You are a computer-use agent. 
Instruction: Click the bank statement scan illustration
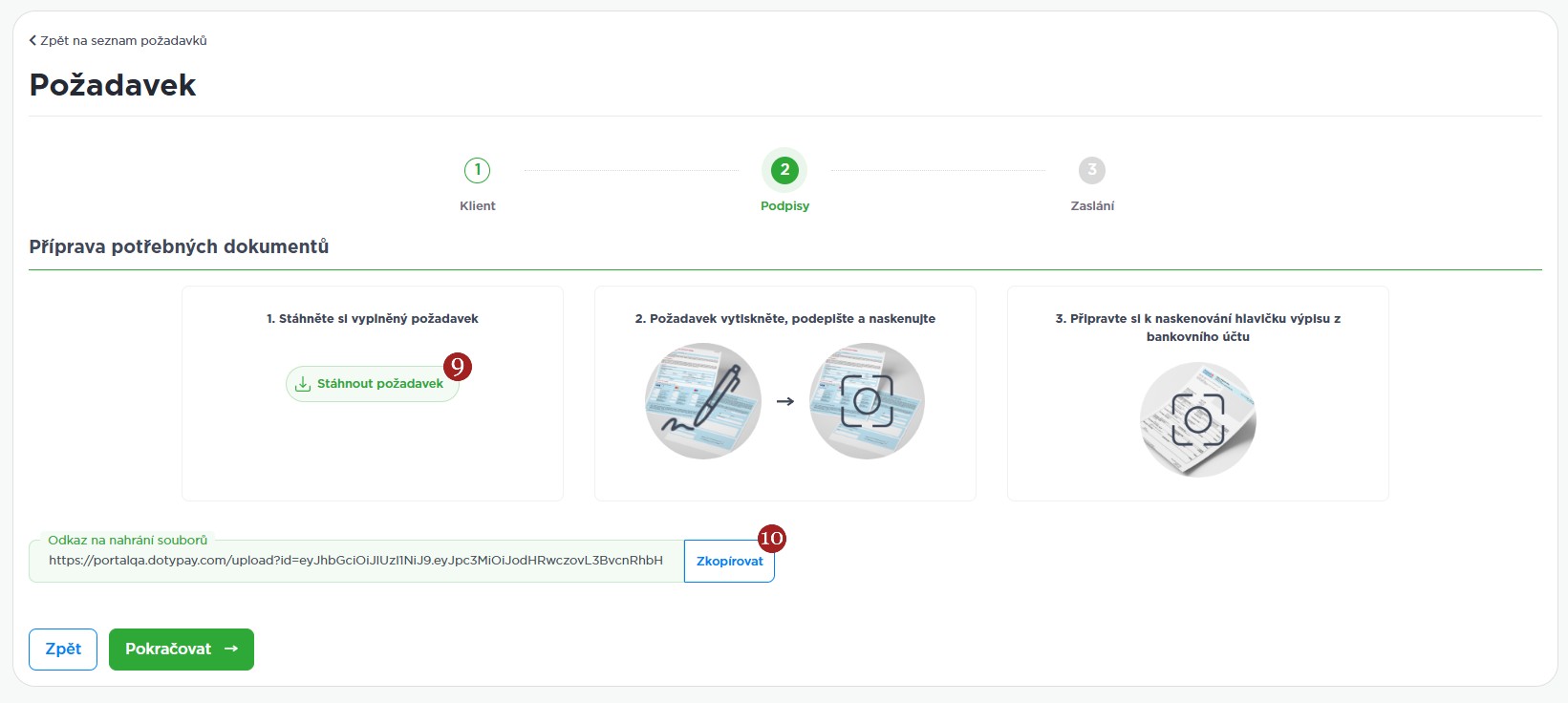point(1197,419)
